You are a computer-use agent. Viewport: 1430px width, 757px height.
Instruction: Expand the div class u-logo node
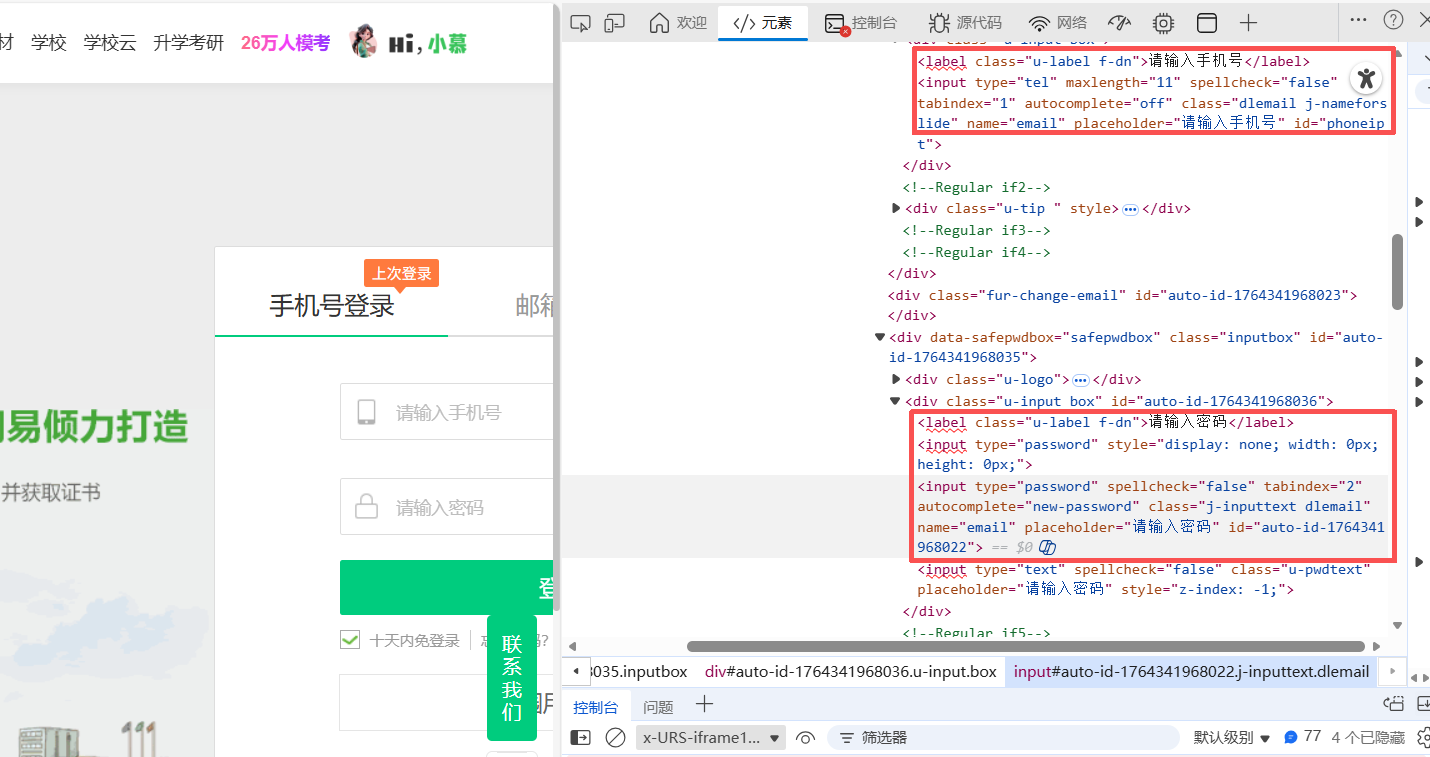coord(896,379)
